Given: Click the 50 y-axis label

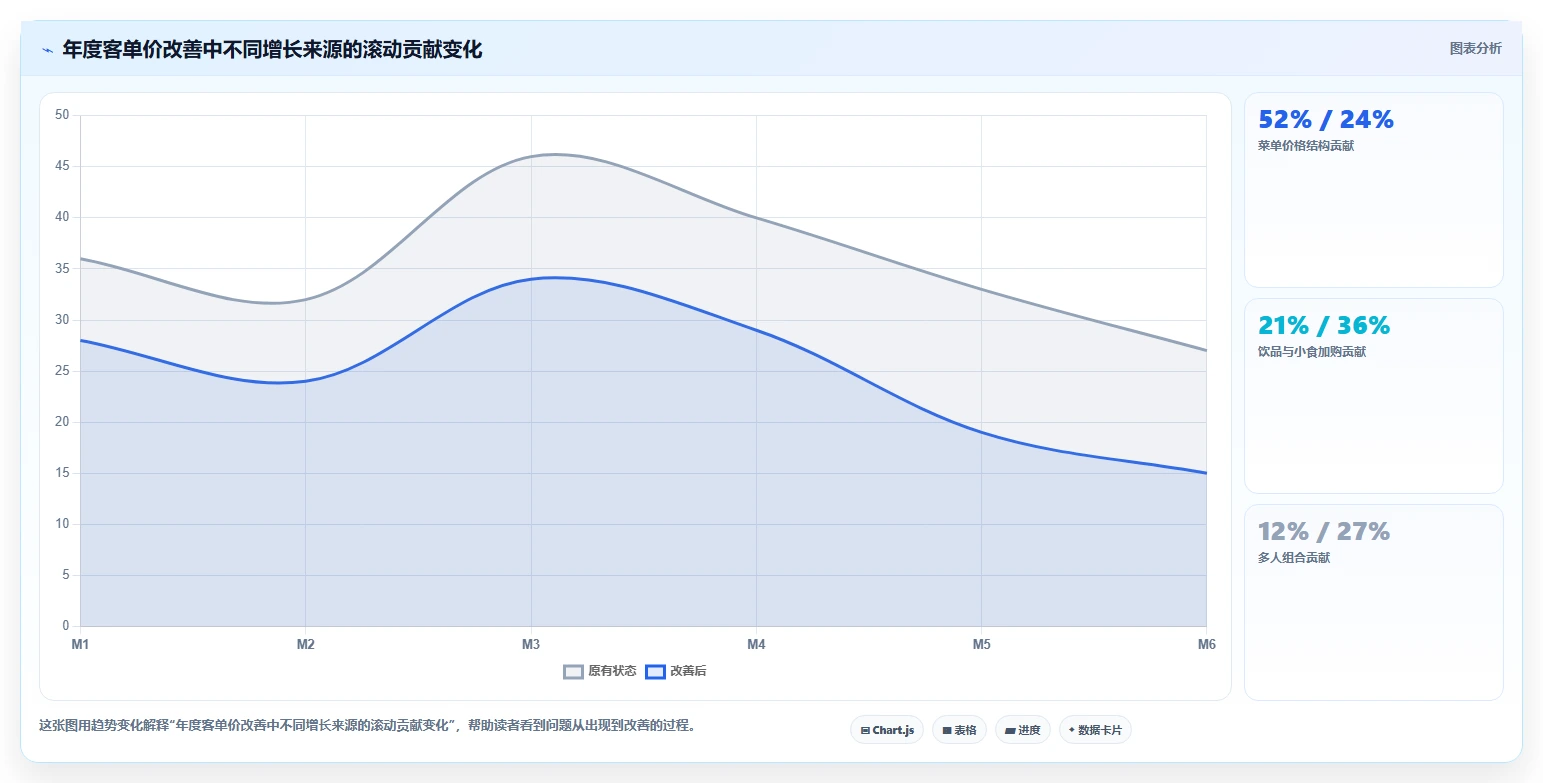Looking at the screenshot, I should pos(62,115).
